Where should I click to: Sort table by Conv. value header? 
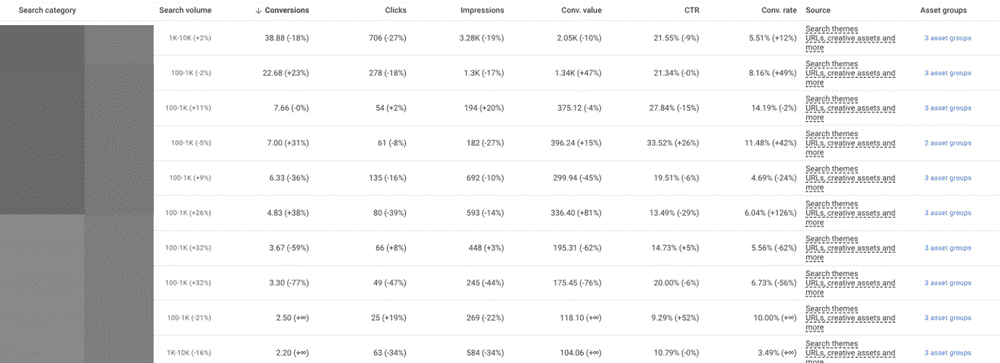coord(582,11)
